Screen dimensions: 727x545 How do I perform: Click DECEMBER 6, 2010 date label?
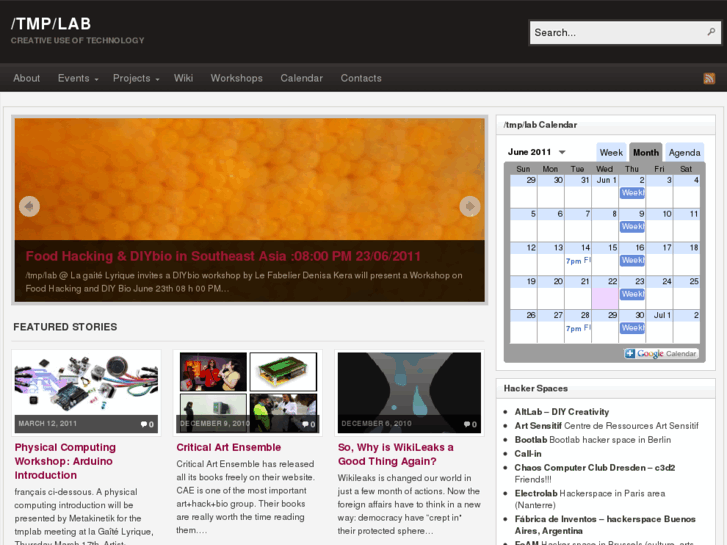click(376, 423)
